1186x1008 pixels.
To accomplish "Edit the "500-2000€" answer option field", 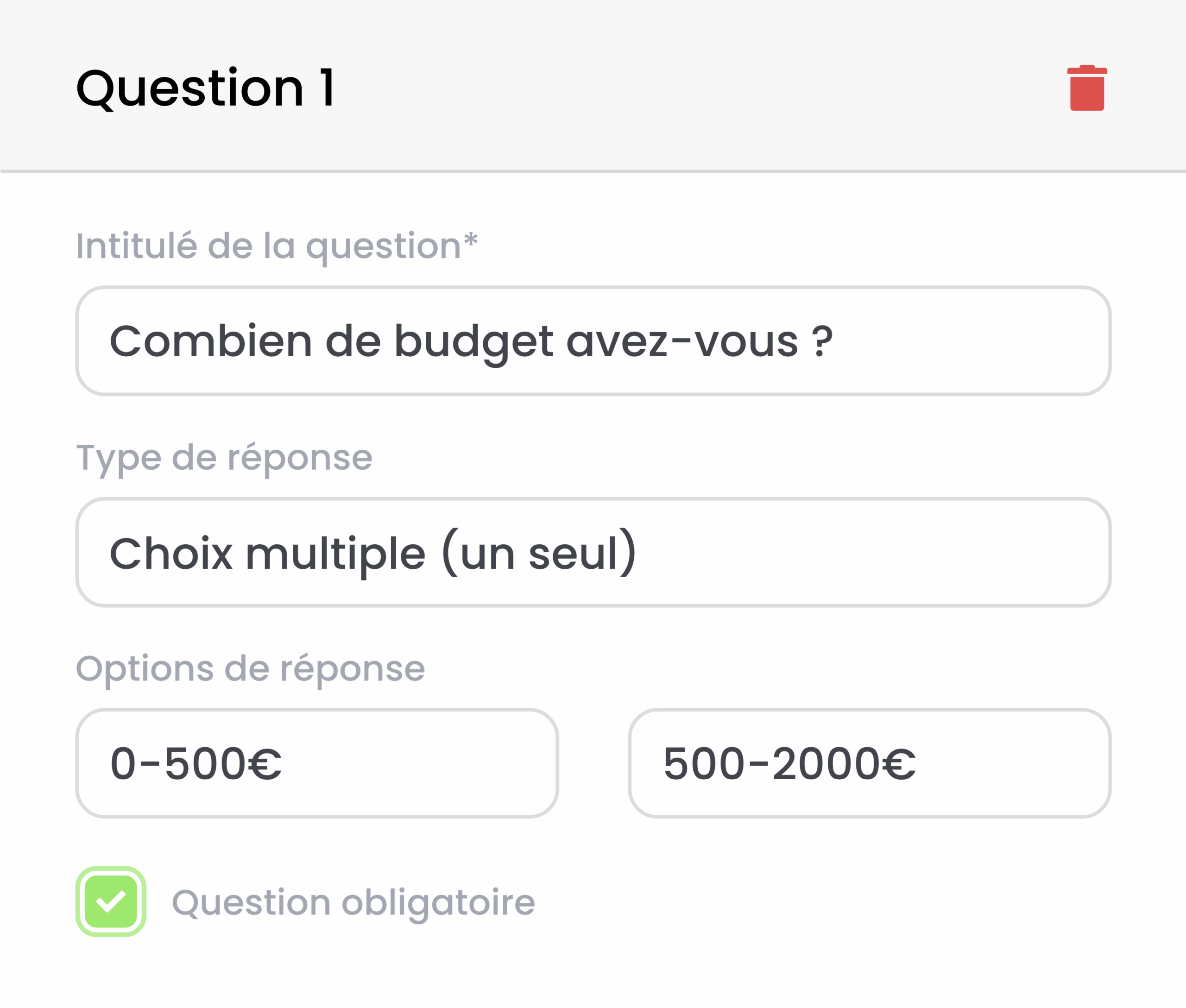I will click(870, 763).
